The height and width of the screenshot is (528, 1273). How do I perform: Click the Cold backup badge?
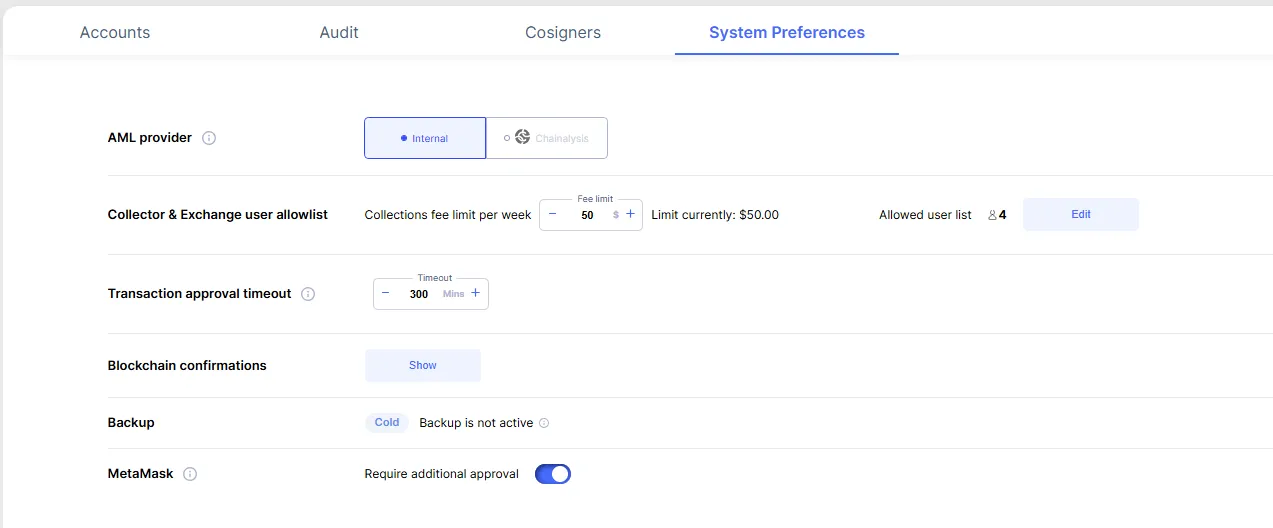[x=387, y=422]
